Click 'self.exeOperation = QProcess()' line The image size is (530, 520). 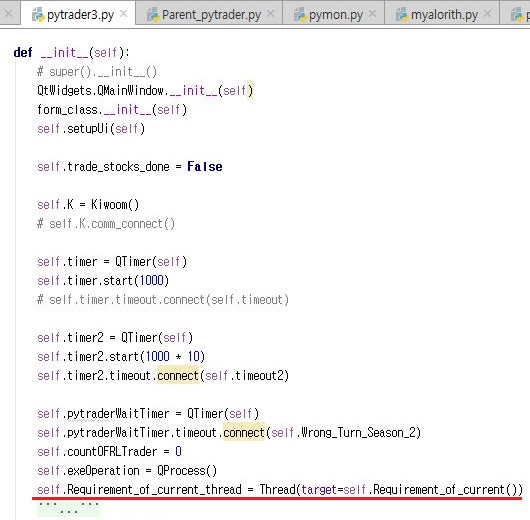point(127,471)
